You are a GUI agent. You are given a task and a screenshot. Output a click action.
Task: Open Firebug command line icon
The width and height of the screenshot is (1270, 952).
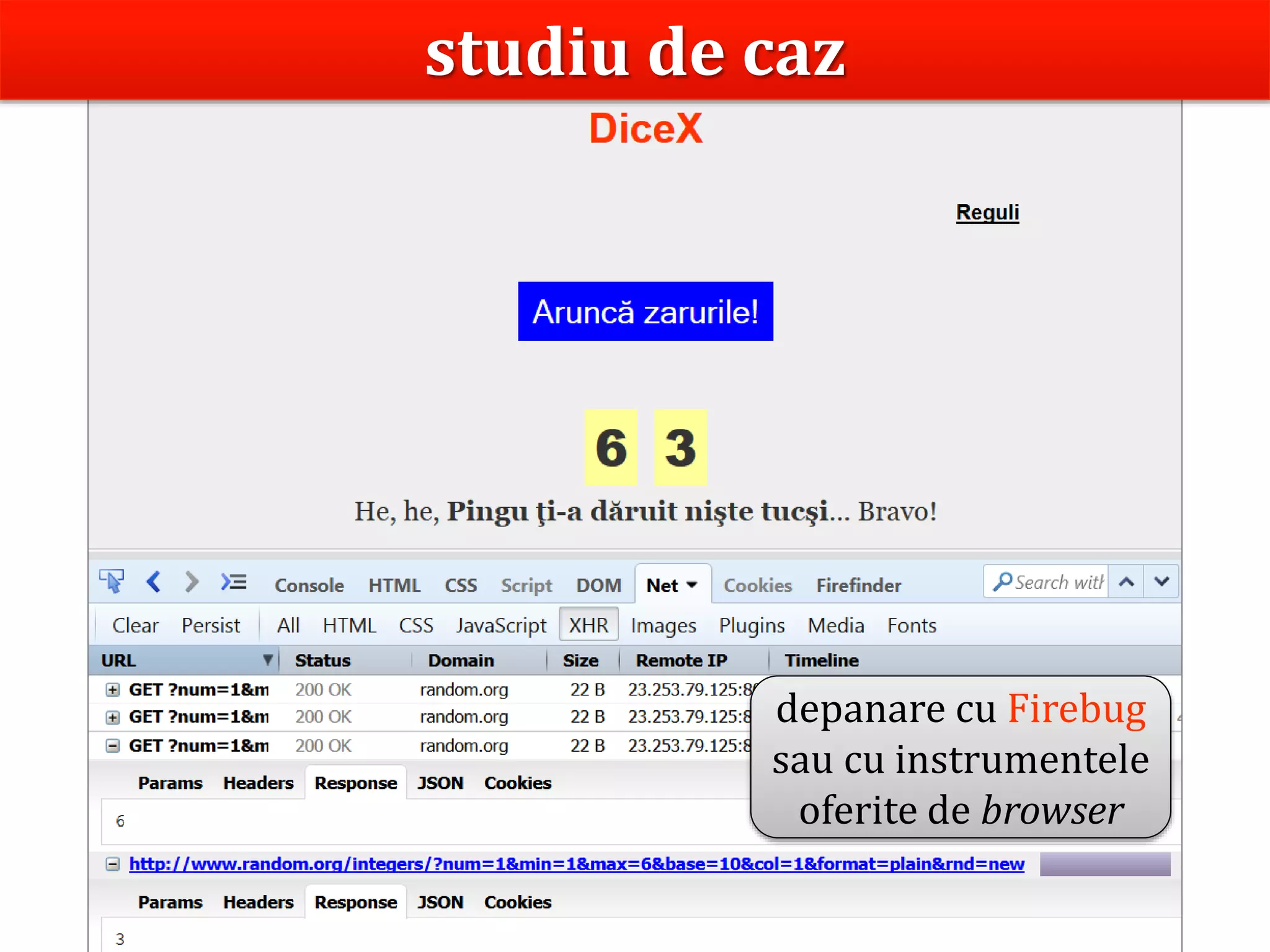point(234,582)
